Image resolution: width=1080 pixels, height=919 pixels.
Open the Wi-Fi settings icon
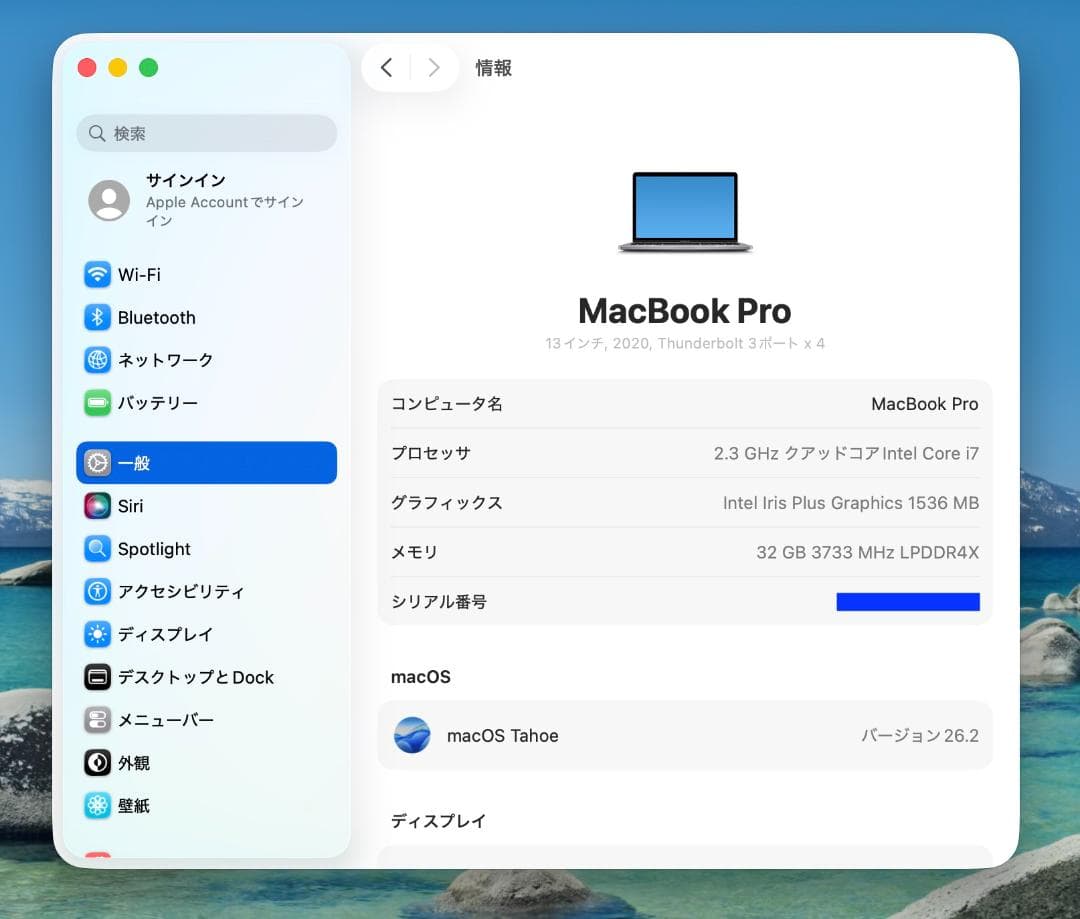click(x=97, y=274)
